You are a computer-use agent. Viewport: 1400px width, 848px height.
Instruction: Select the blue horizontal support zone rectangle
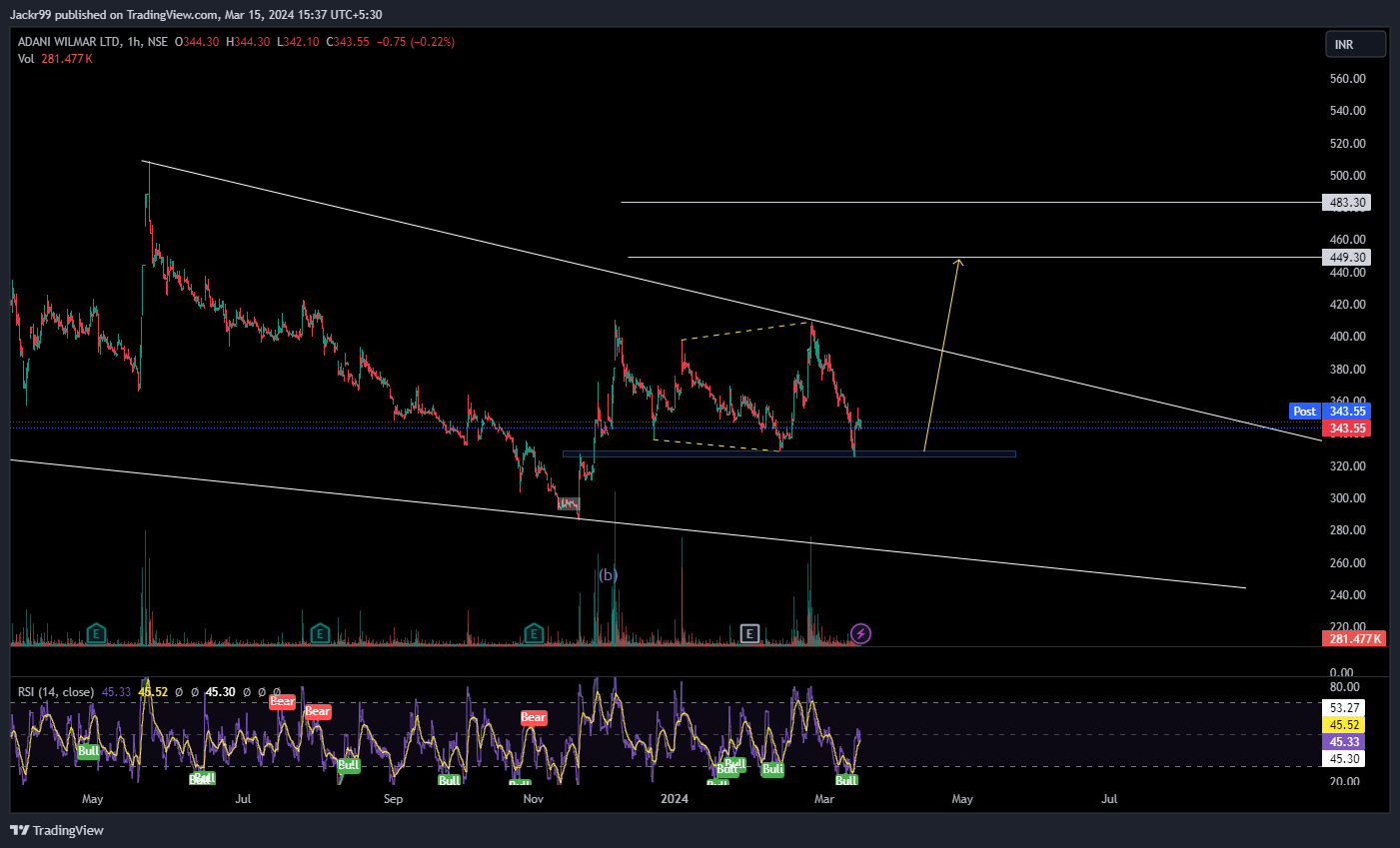(x=789, y=454)
